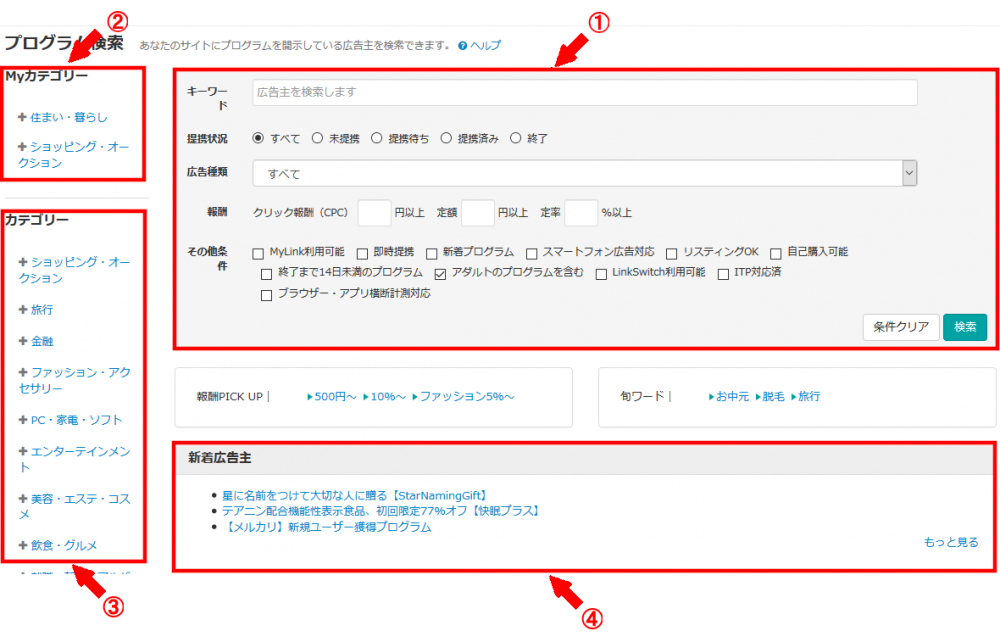Open the ファッション・アクセサリー category link
Screen dimensions: 1000x642
(x=75, y=380)
